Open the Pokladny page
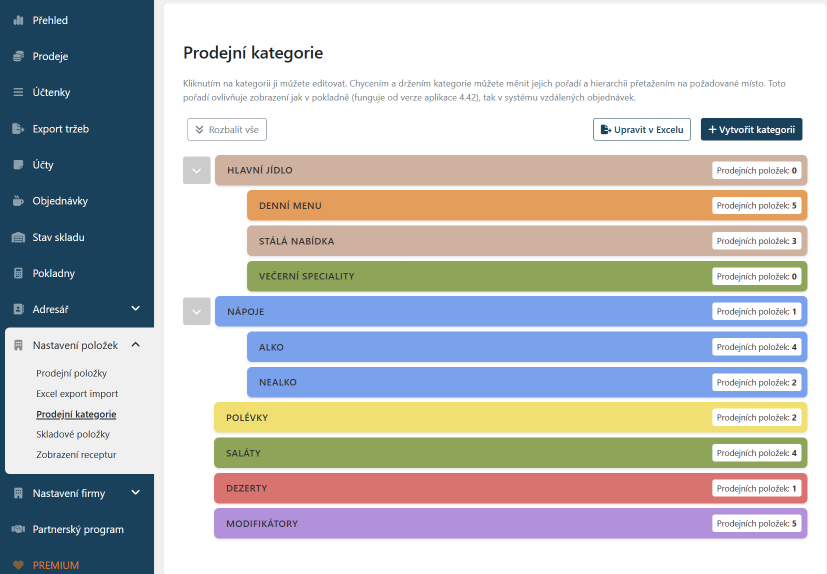 tap(54, 273)
